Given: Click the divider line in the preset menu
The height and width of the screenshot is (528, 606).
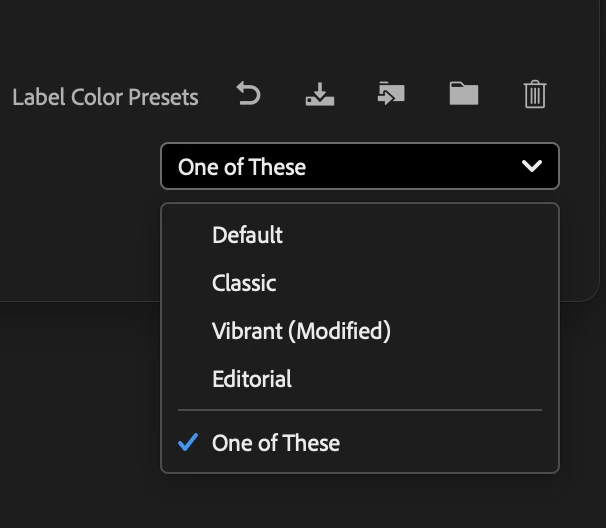Looking at the screenshot, I should point(360,410).
